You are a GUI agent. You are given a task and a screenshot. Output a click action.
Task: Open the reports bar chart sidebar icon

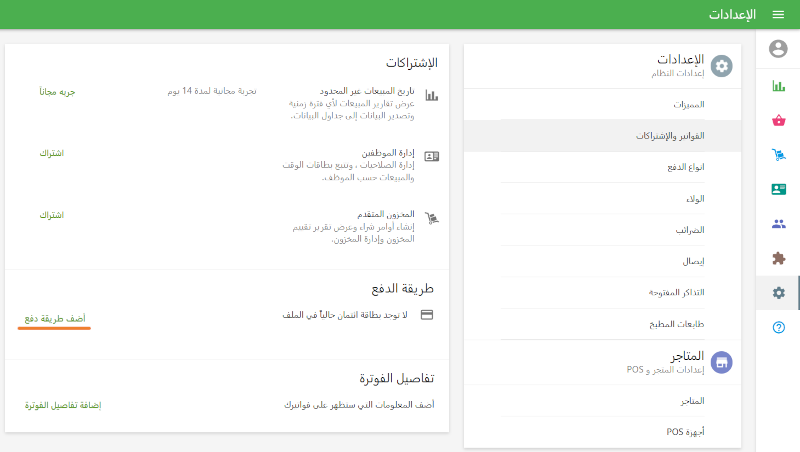779,86
